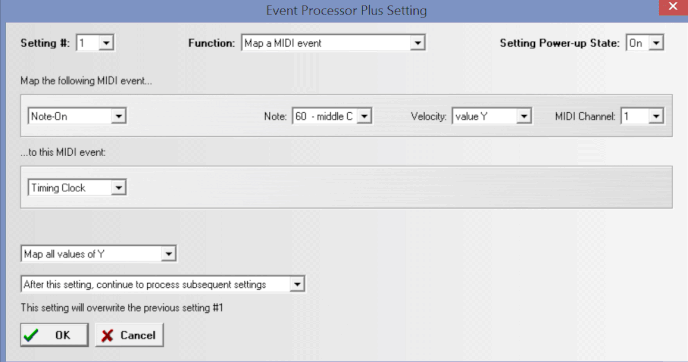Open the Setting Power-up State dropdown

(645, 43)
